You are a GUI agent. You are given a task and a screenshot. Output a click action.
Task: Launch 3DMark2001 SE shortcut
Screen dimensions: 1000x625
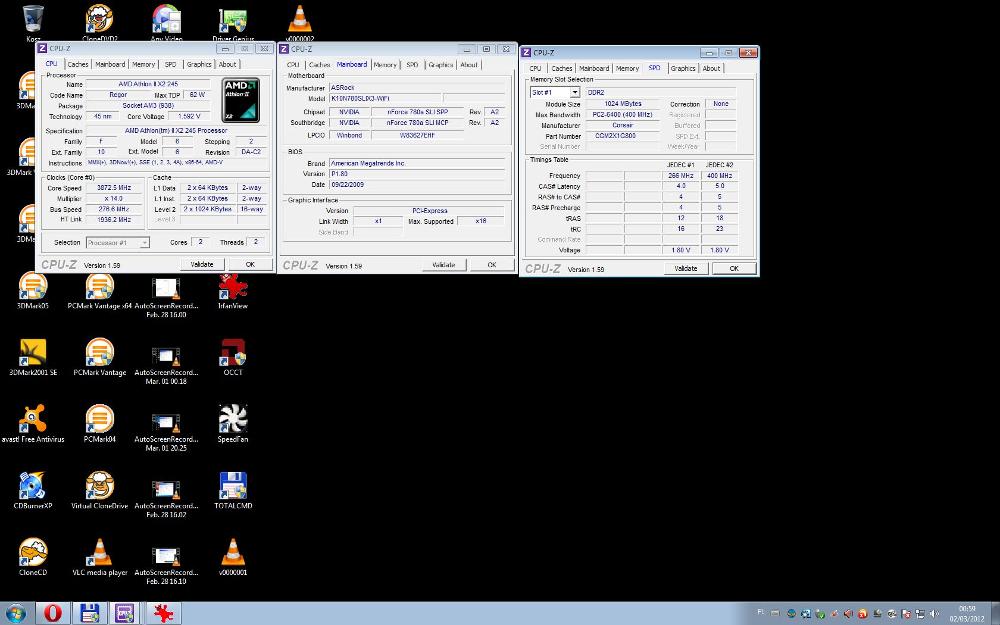tap(33, 357)
